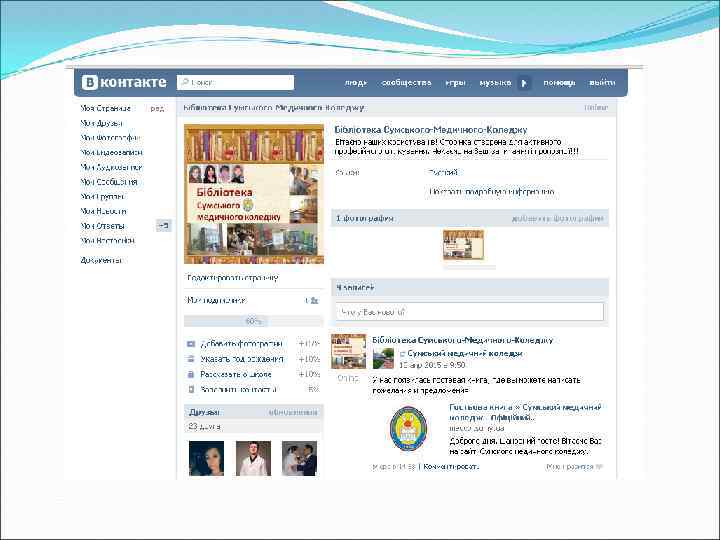The height and width of the screenshot is (540, 720).
Task: Click 'Добавить фотографии' suggestion
Action: click(x=242, y=344)
